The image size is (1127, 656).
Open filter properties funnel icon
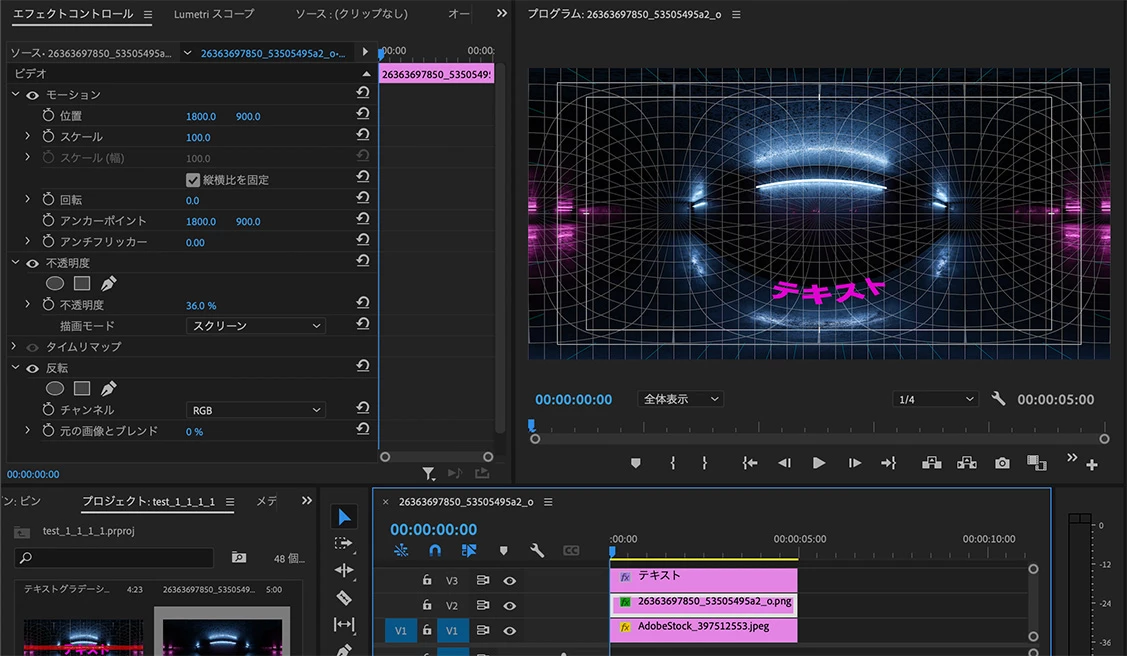click(x=428, y=473)
